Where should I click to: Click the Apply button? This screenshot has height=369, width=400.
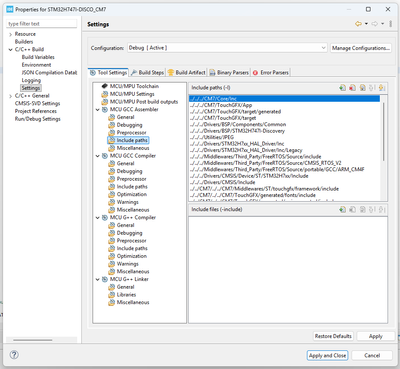click(x=376, y=336)
